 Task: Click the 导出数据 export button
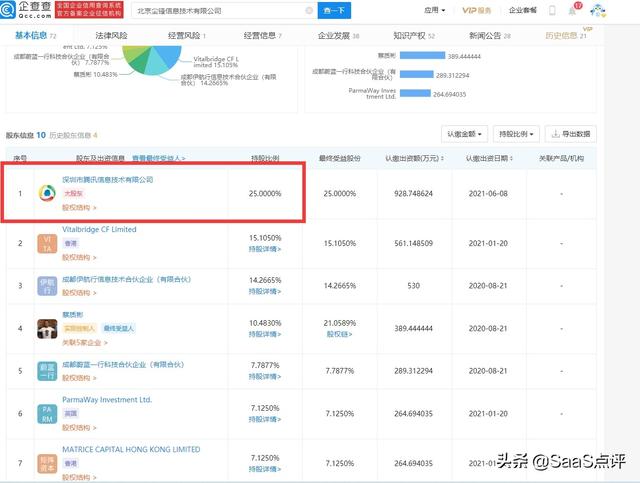pos(571,134)
